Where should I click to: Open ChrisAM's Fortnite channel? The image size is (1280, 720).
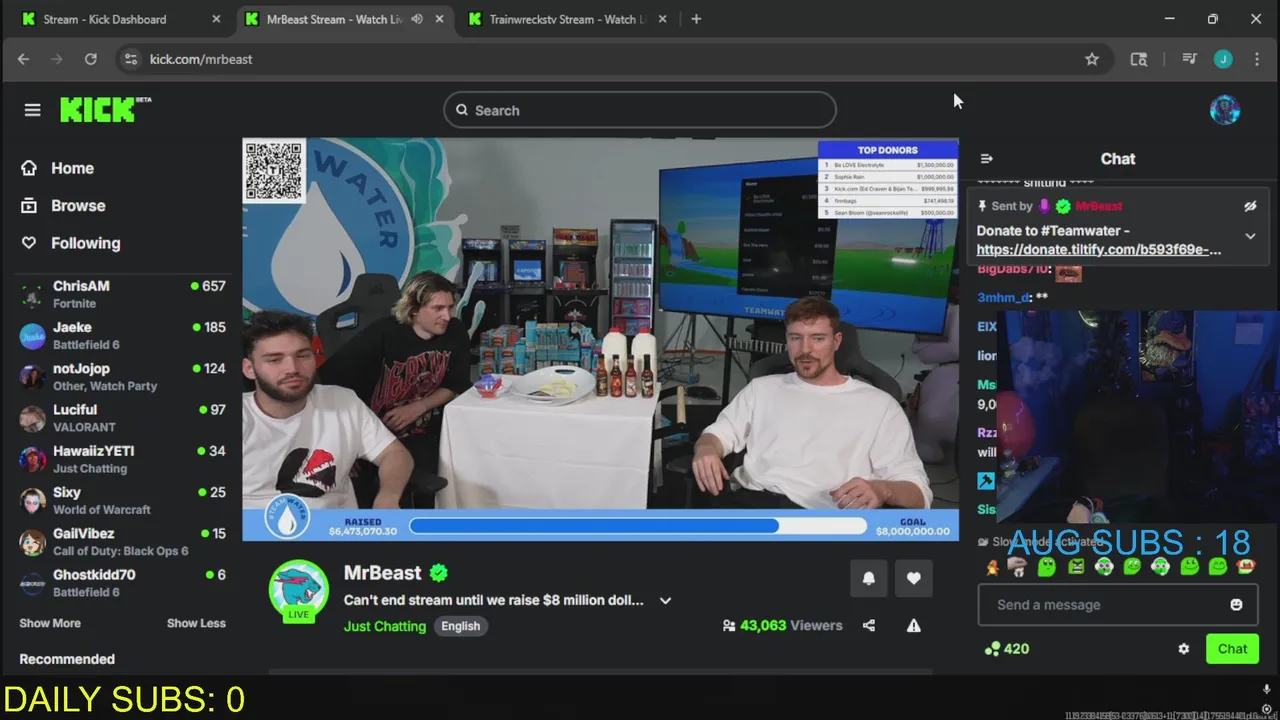tap(122, 294)
